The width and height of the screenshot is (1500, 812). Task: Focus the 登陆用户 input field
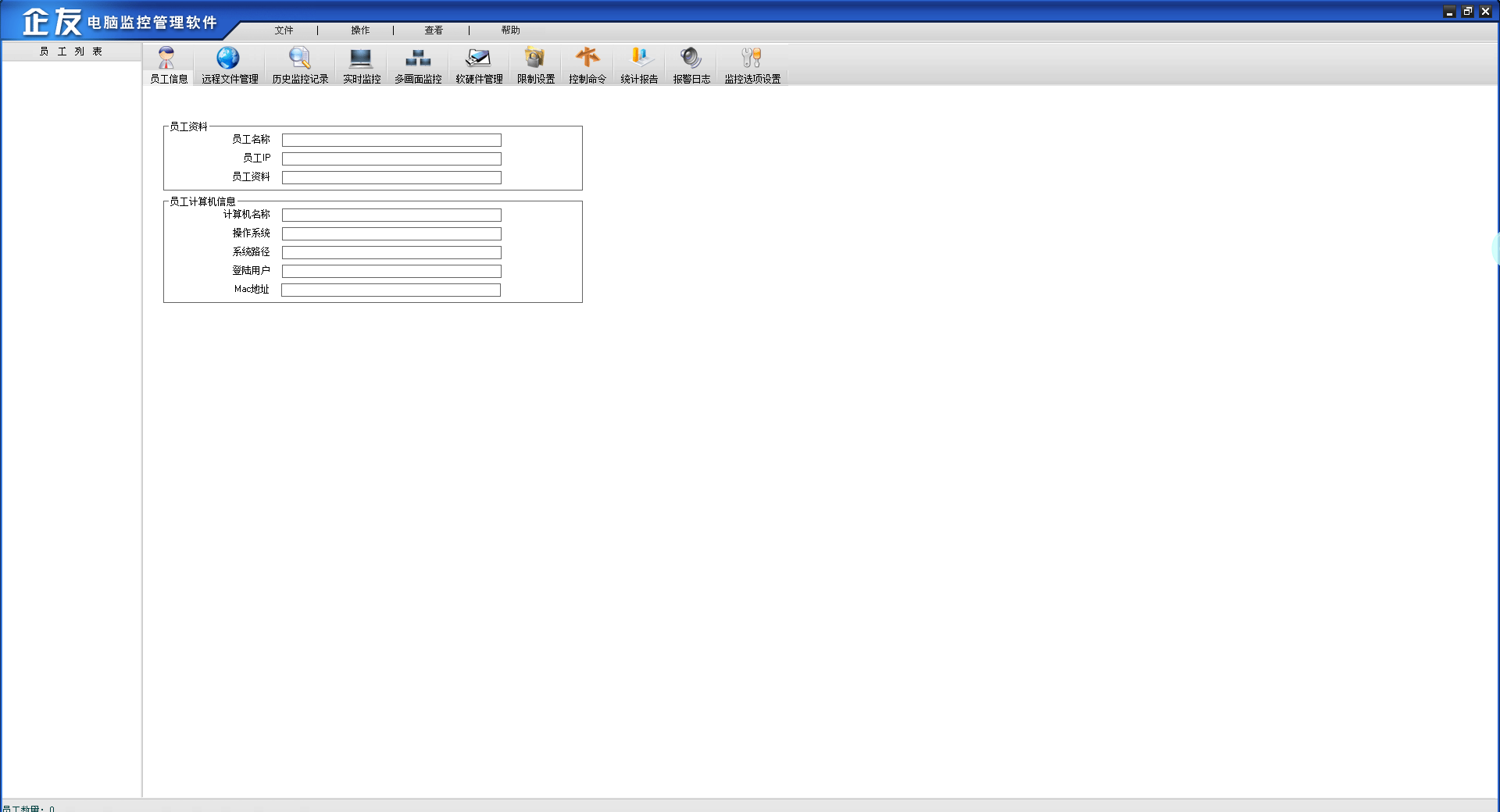pos(391,271)
